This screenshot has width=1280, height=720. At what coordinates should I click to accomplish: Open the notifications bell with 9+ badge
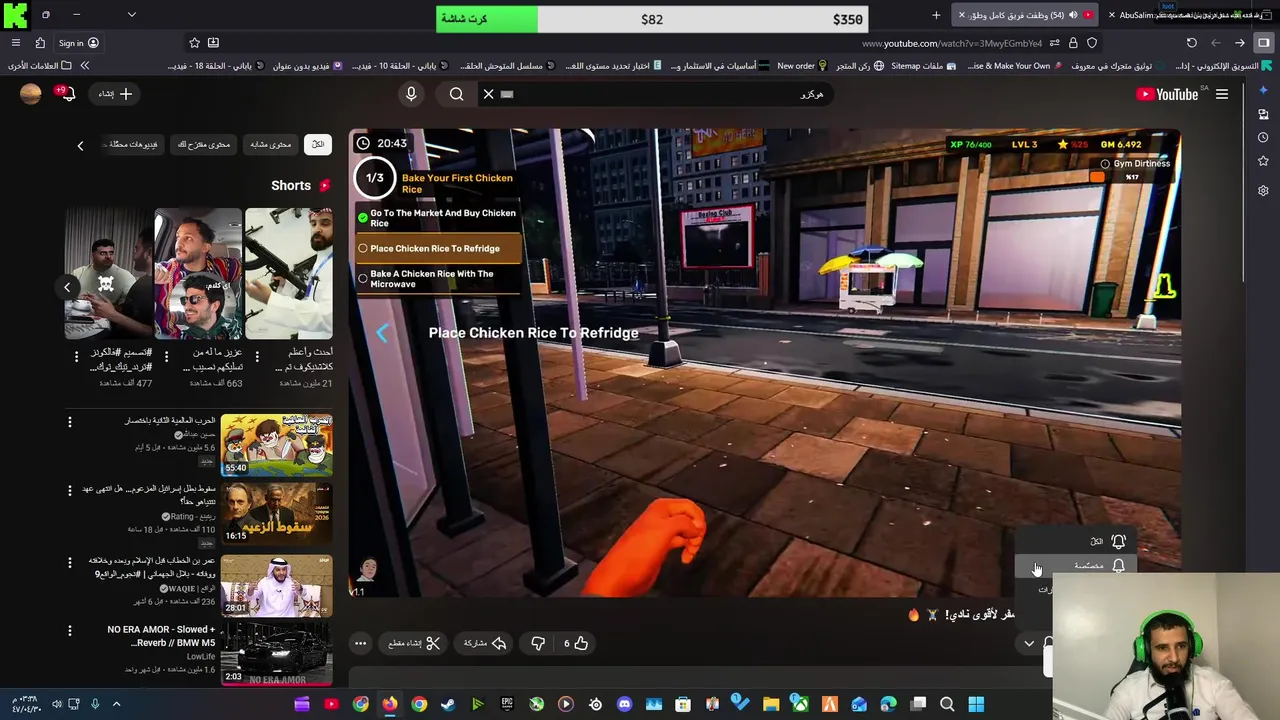(x=66, y=94)
